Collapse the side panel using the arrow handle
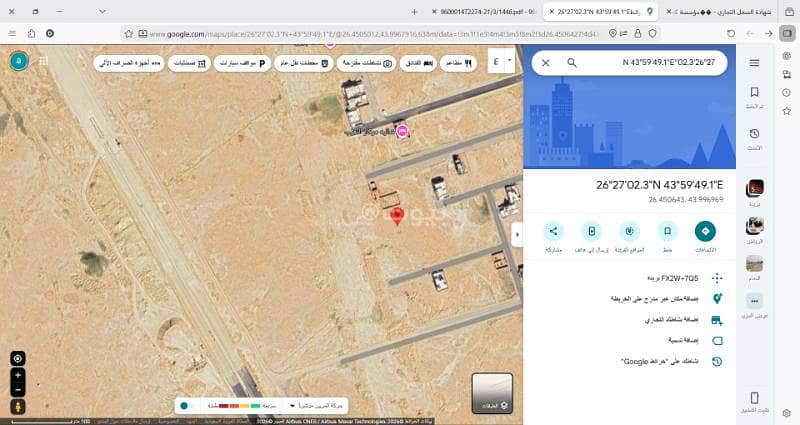800x425 pixels. coord(517,233)
